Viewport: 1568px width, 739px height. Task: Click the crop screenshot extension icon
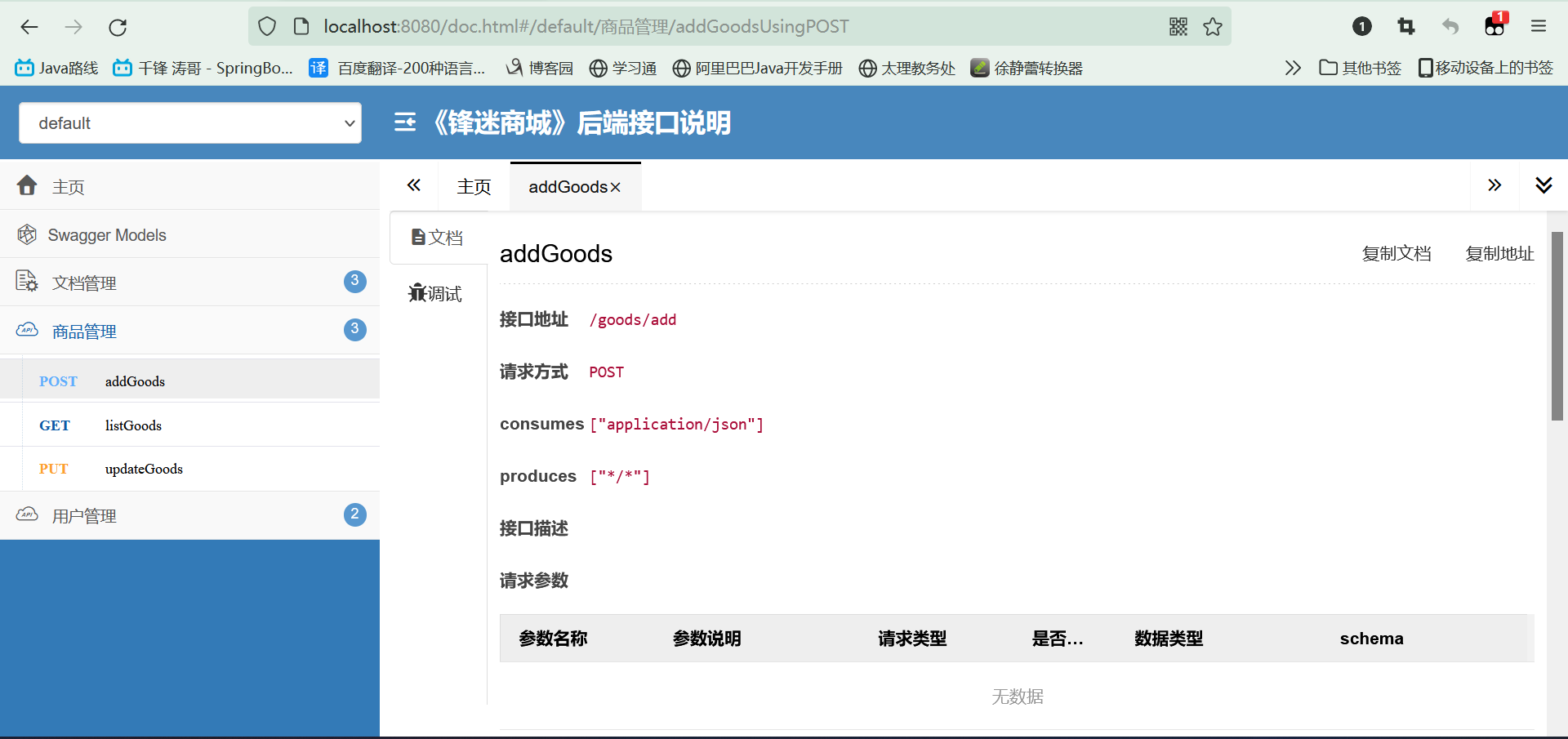1406,26
